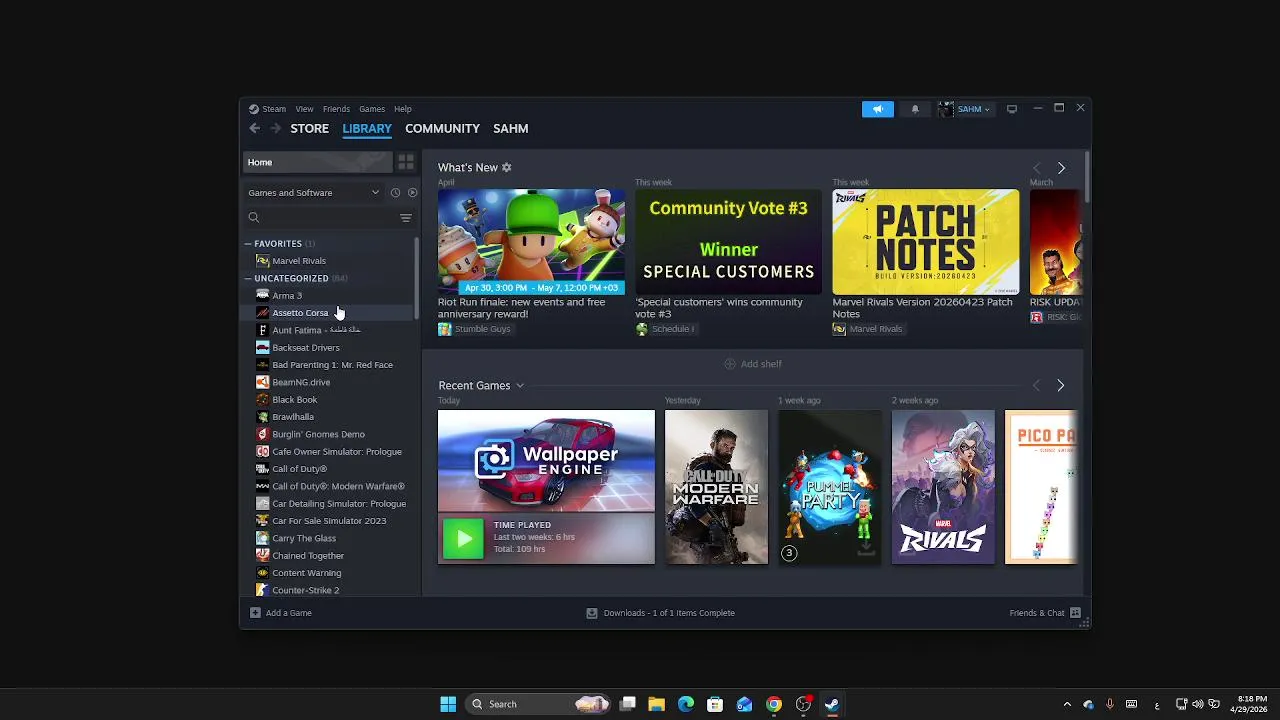1280x720 pixels.
Task: Switch library to collections grid view
Action: click(x=405, y=162)
